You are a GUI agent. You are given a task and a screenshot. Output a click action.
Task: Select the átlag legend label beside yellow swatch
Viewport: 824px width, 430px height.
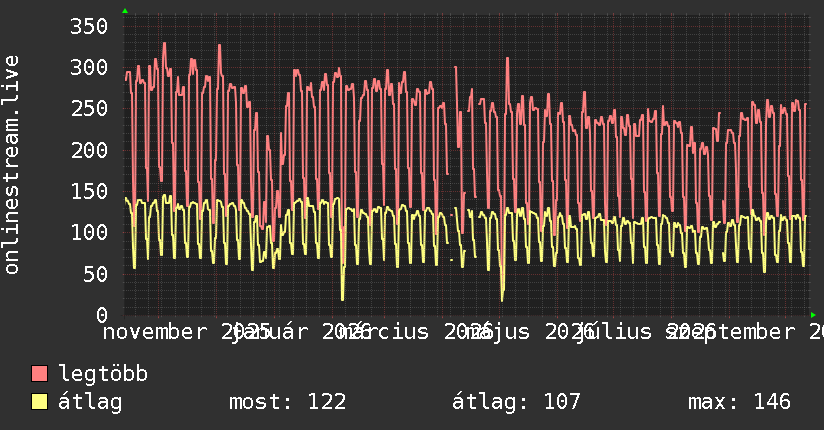tap(90, 402)
